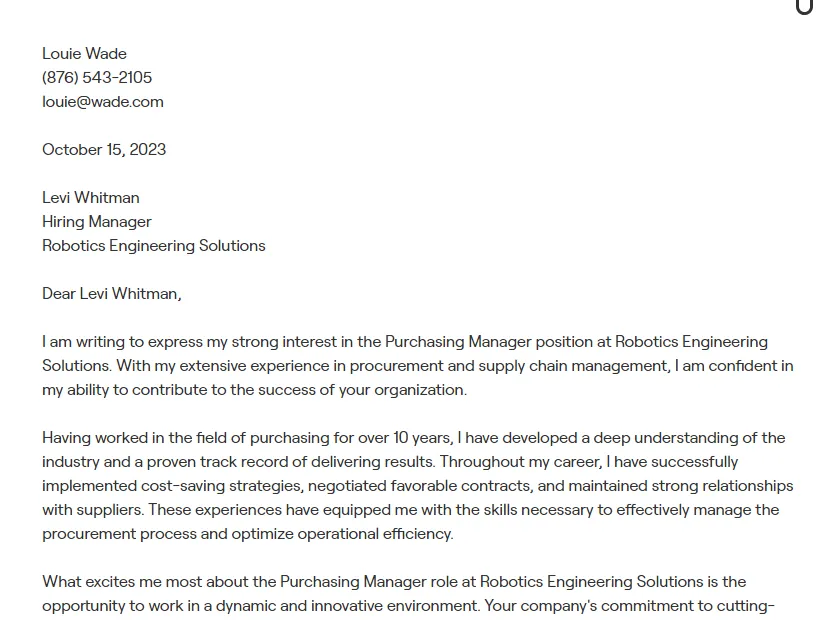The width and height of the screenshot is (836, 620).
Task: Click the phone number (876) 543-2105
Action: tap(97, 78)
